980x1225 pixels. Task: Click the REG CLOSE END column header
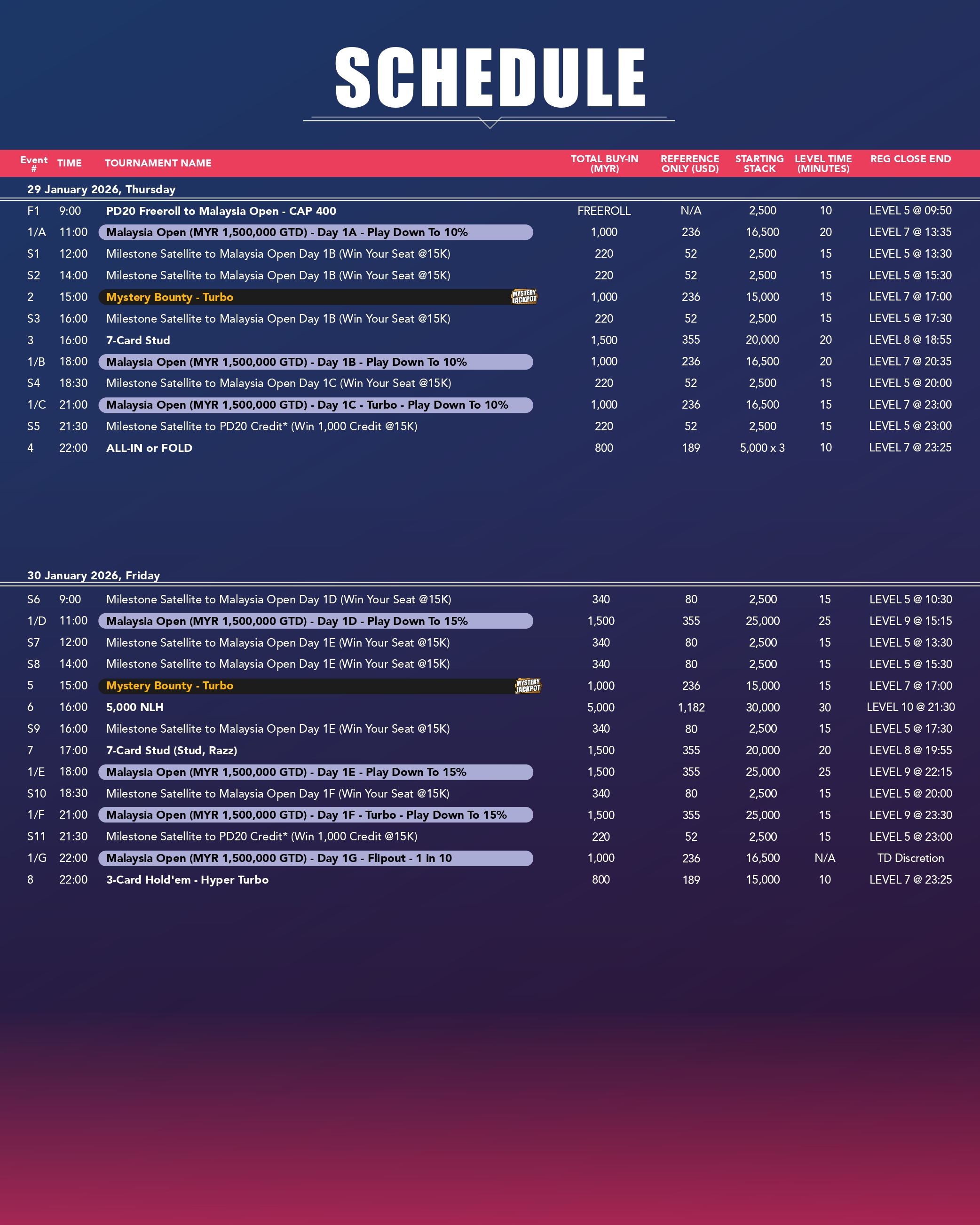pyautogui.click(x=910, y=159)
